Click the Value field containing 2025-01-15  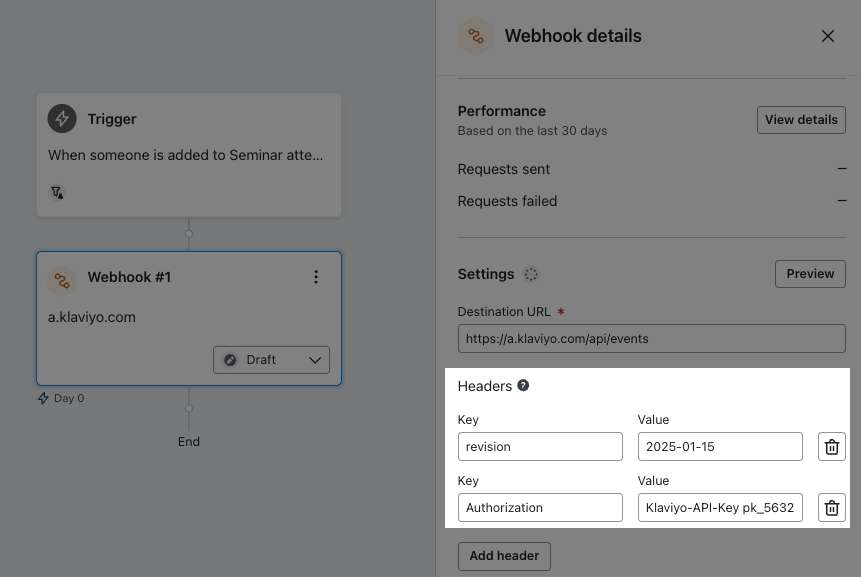[x=720, y=446]
